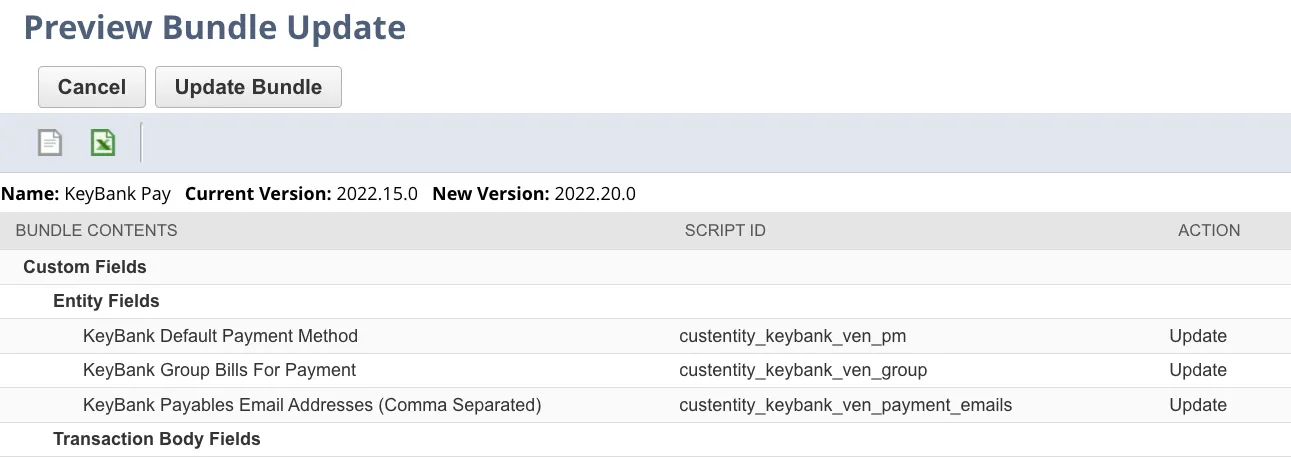Screen dimensions: 1291x457
Task: Select KeyBank Group Bills For Payment row
Action: 645,370
